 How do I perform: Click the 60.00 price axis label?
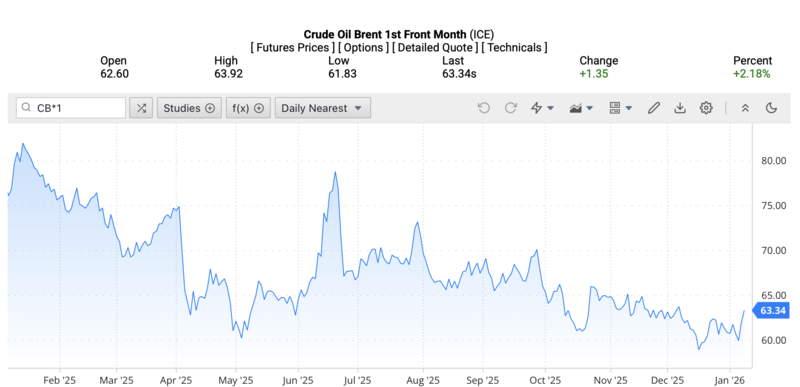tap(773, 340)
